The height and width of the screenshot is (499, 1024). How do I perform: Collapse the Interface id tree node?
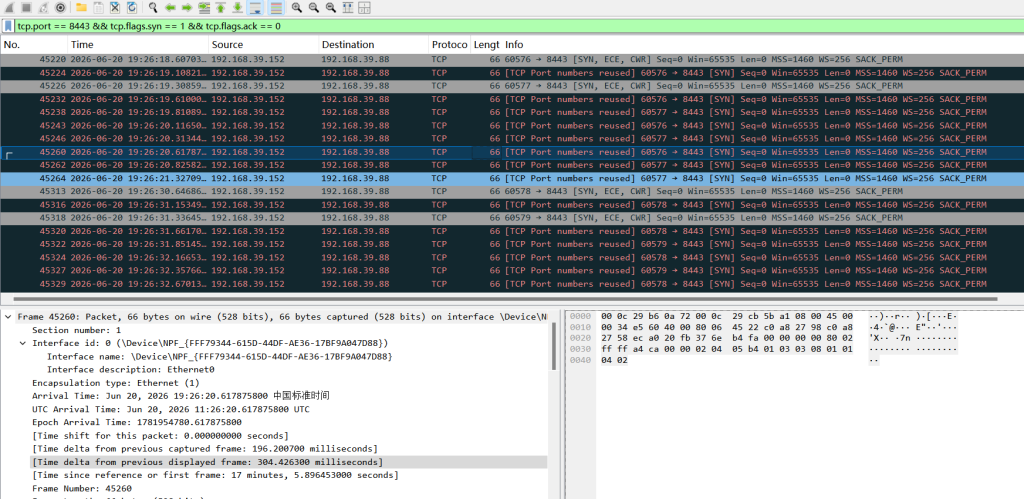click(23, 343)
